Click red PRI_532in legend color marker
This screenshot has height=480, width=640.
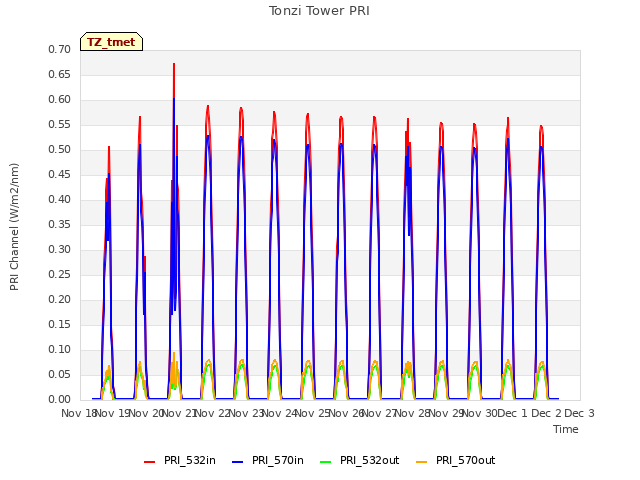[x=150, y=462]
